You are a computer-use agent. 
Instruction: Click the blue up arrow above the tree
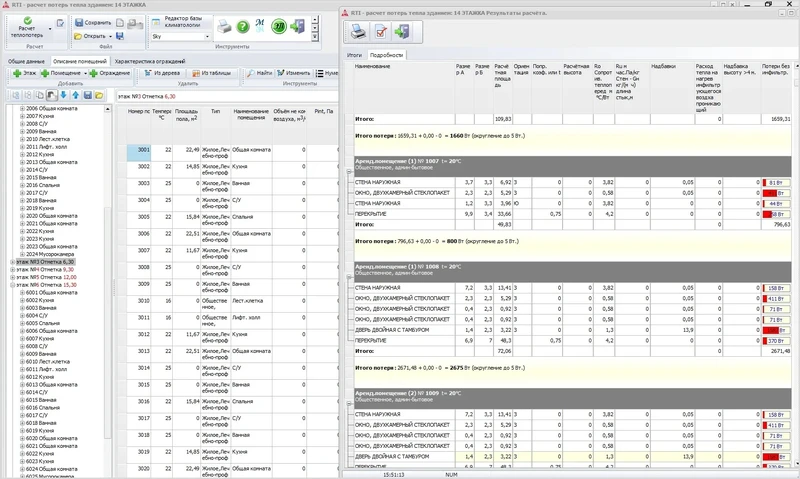click(x=75, y=95)
